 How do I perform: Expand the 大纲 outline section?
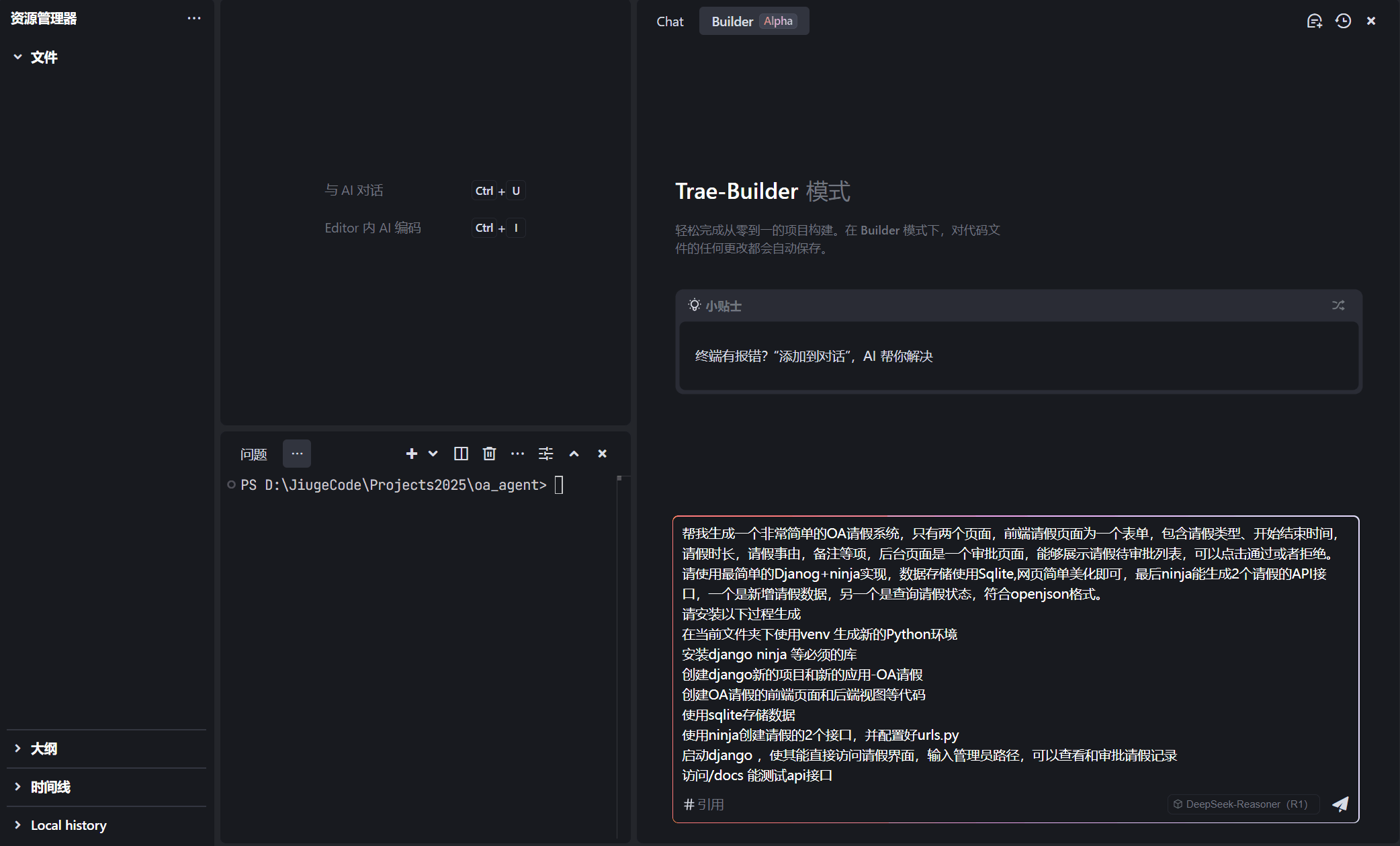[x=18, y=749]
